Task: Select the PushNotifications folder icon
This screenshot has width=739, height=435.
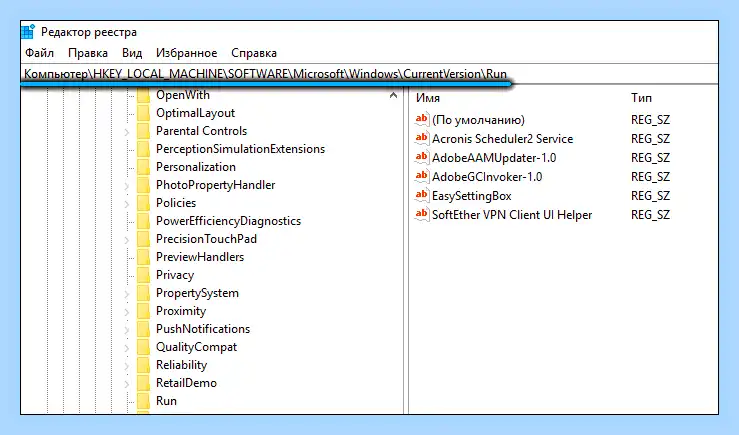Action: tap(143, 329)
